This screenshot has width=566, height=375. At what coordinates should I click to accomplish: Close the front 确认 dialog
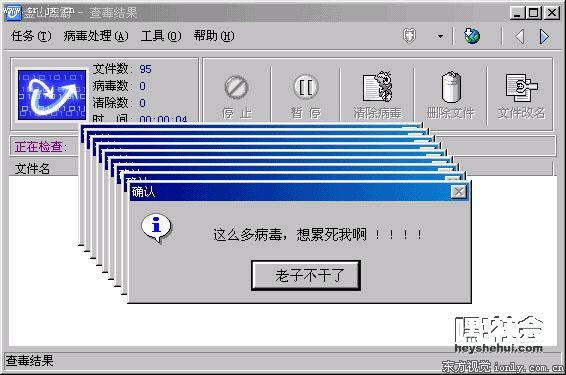point(459,192)
